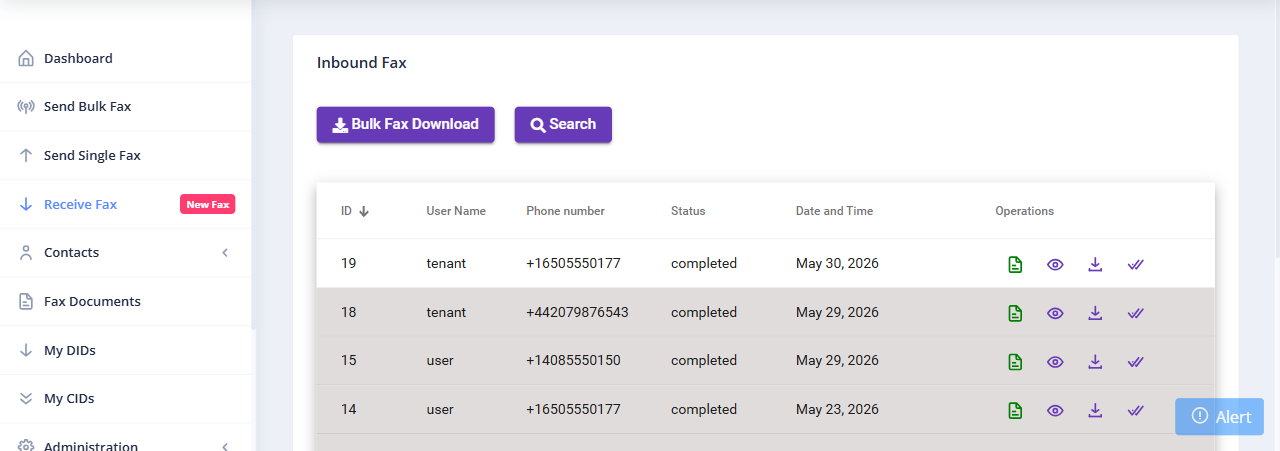Download fax ID 18
Image resolution: width=1280 pixels, height=451 pixels.
point(1095,313)
